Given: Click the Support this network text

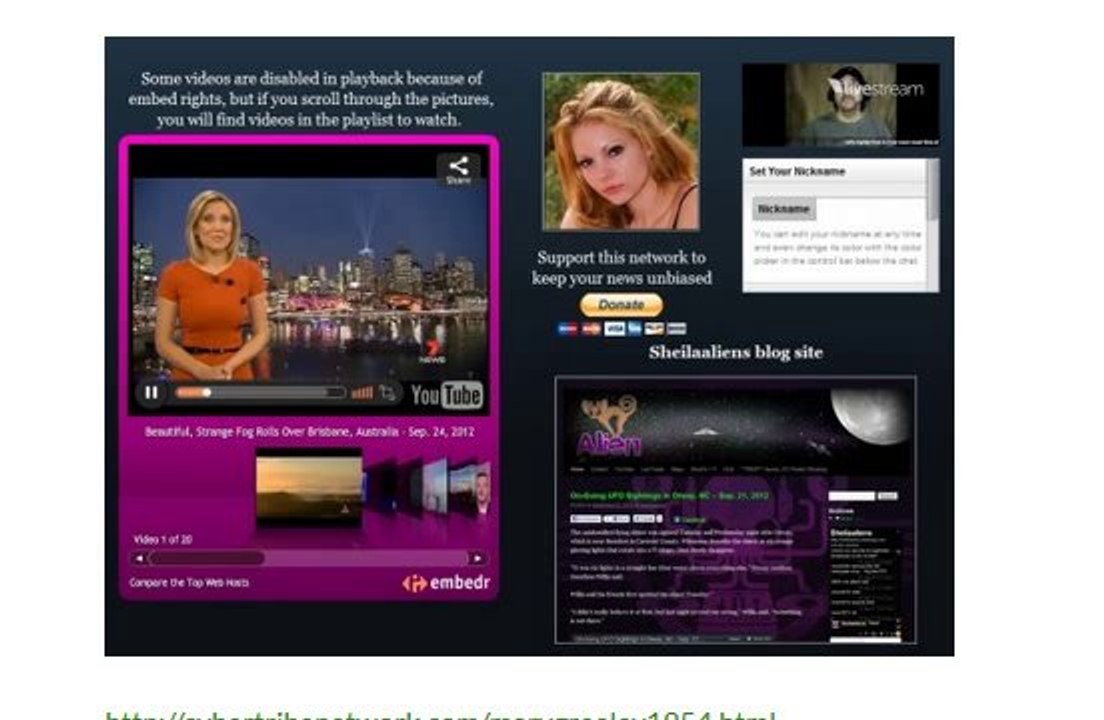Looking at the screenshot, I should [622, 267].
